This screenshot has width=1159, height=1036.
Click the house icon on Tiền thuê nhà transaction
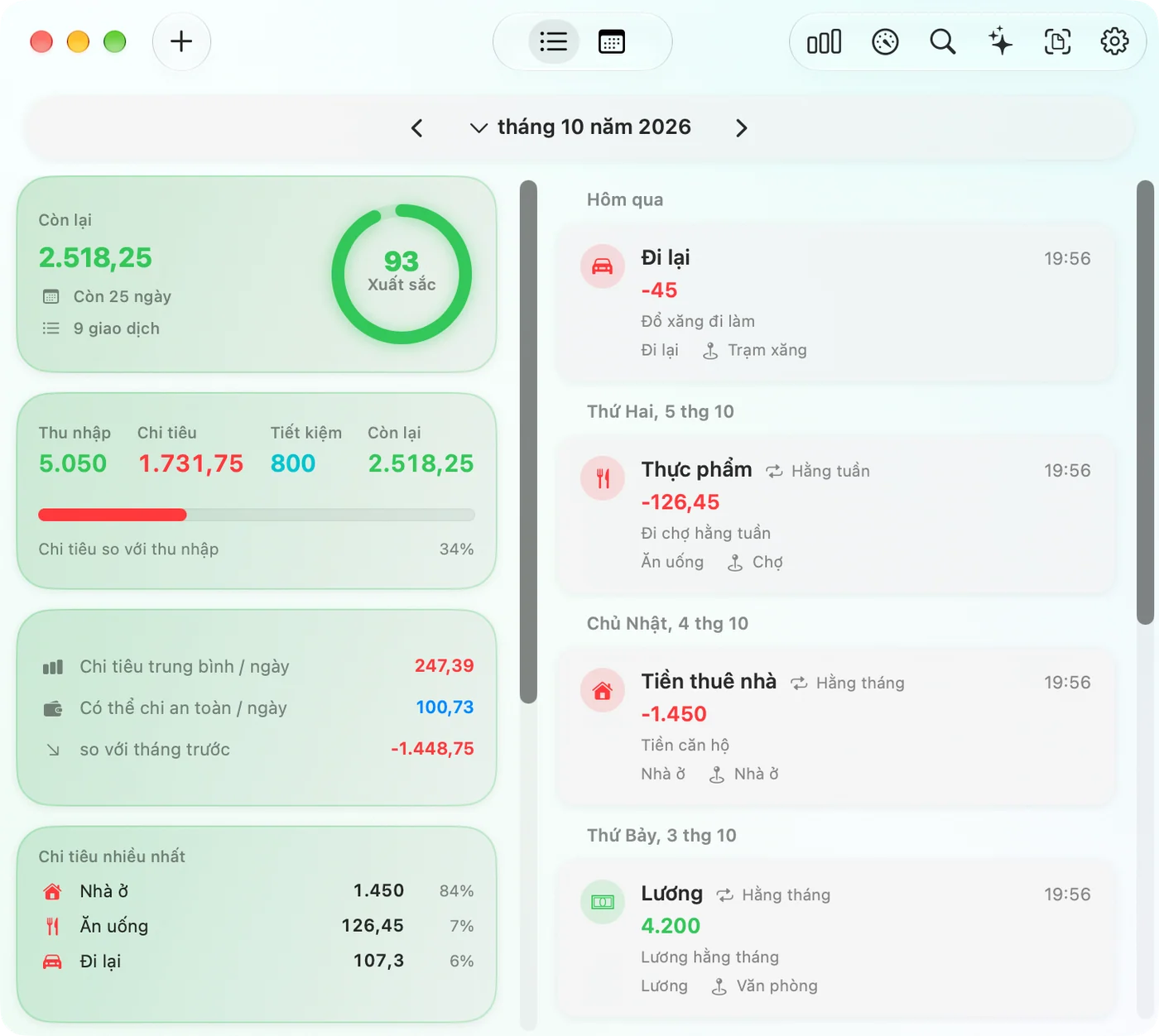tap(603, 690)
